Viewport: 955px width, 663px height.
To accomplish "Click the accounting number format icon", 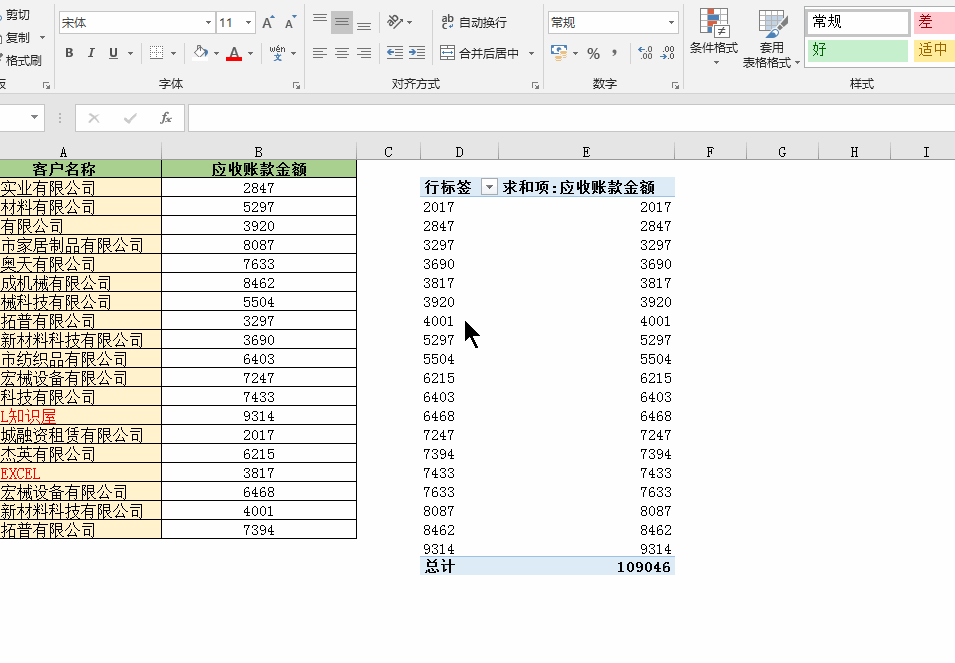I will 559,53.
